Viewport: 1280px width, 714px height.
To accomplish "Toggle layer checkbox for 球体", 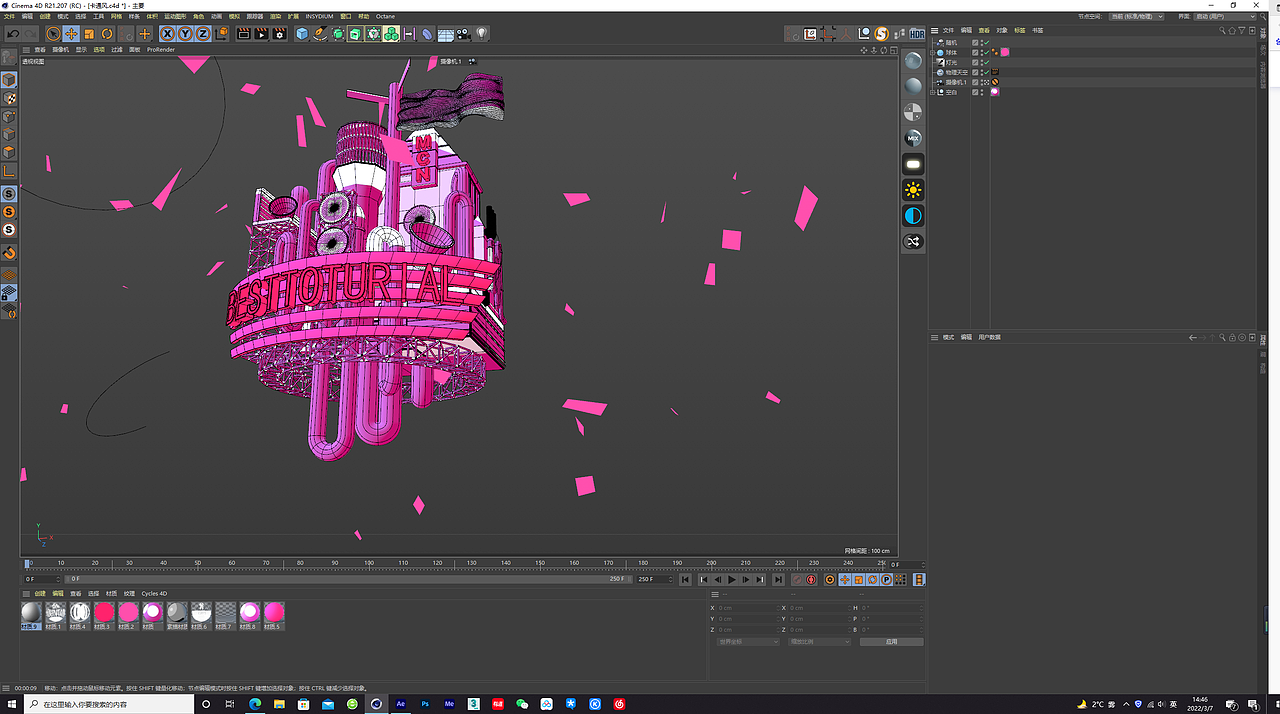I will [x=975, y=52].
